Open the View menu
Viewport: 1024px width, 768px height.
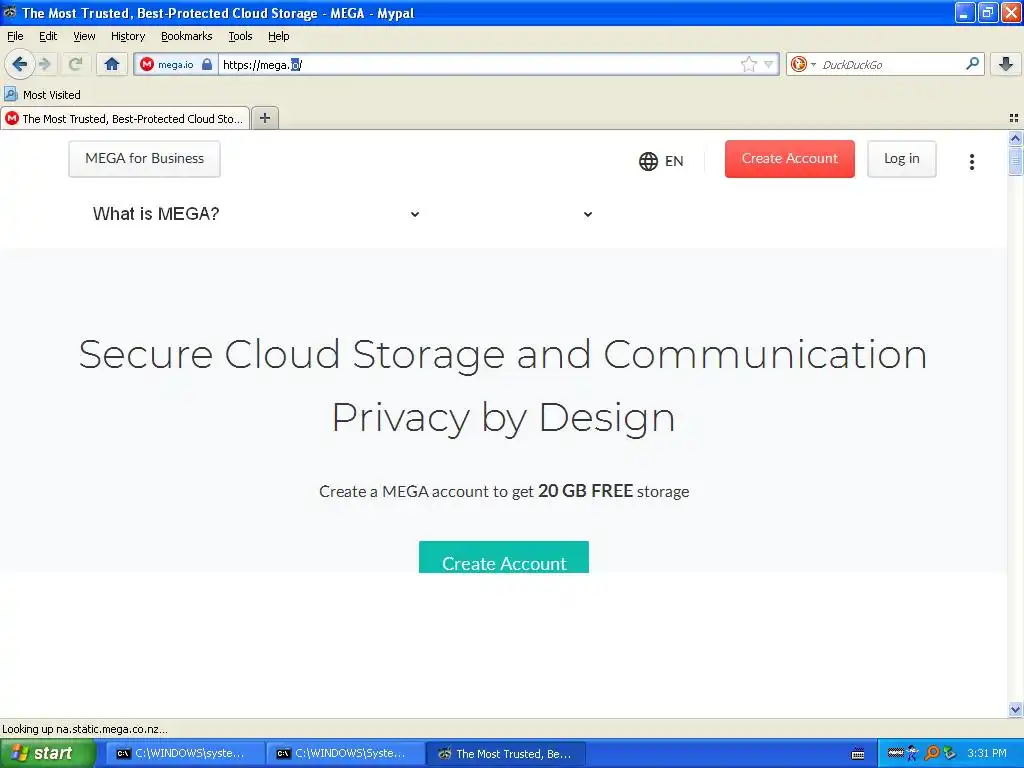(84, 36)
